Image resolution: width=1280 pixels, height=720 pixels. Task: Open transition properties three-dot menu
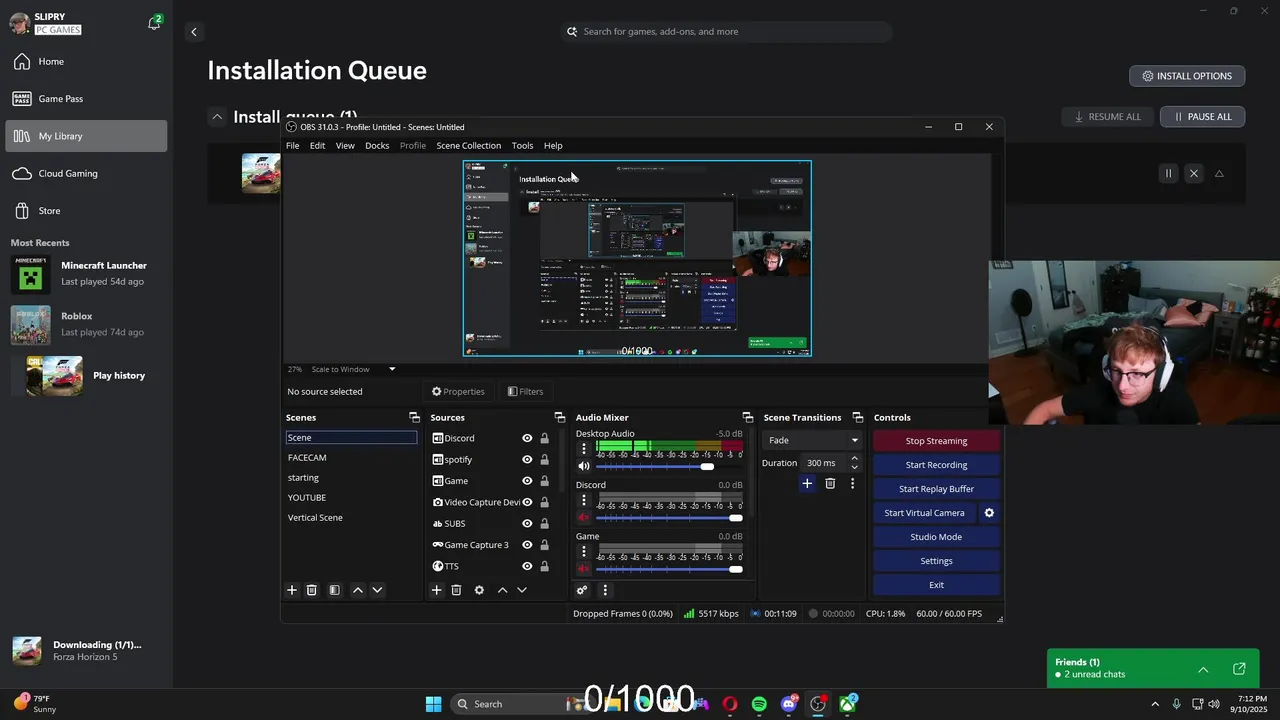tap(852, 483)
